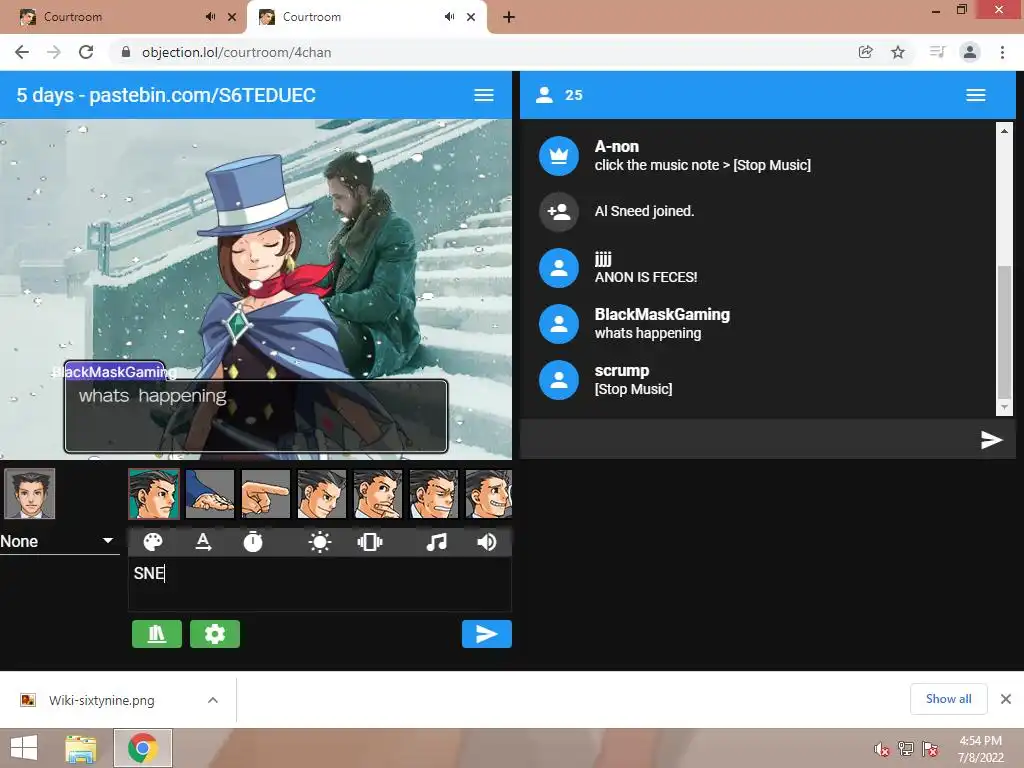
Task: Mute the active Courtroom tab audio
Action: 449,17
